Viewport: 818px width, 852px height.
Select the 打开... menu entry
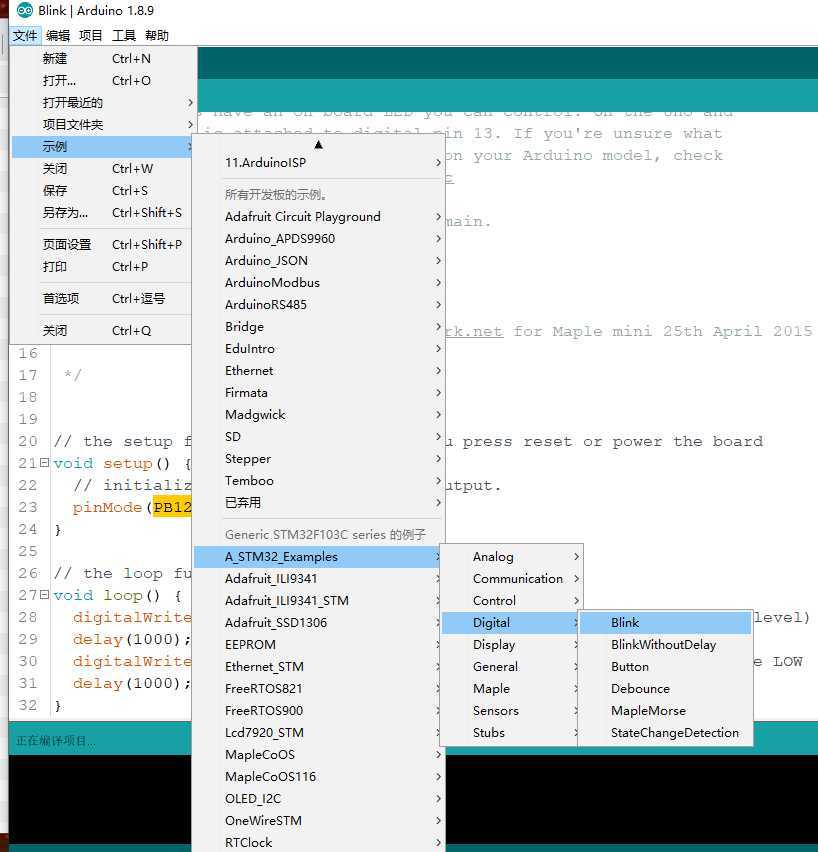coord(103,80)
